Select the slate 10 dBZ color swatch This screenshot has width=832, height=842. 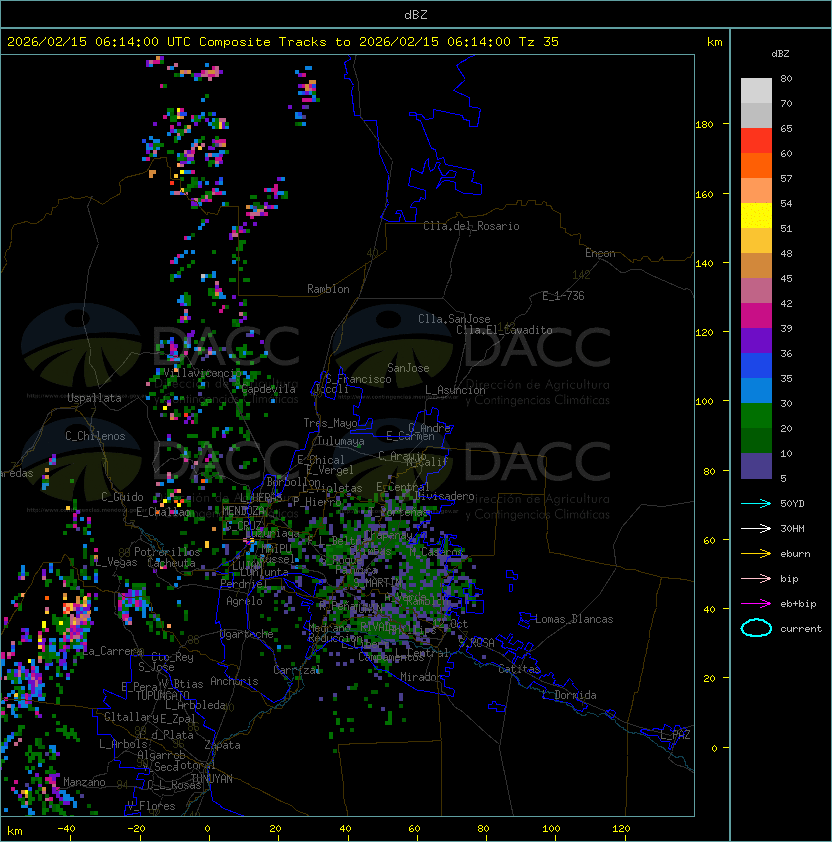[756, 466]
